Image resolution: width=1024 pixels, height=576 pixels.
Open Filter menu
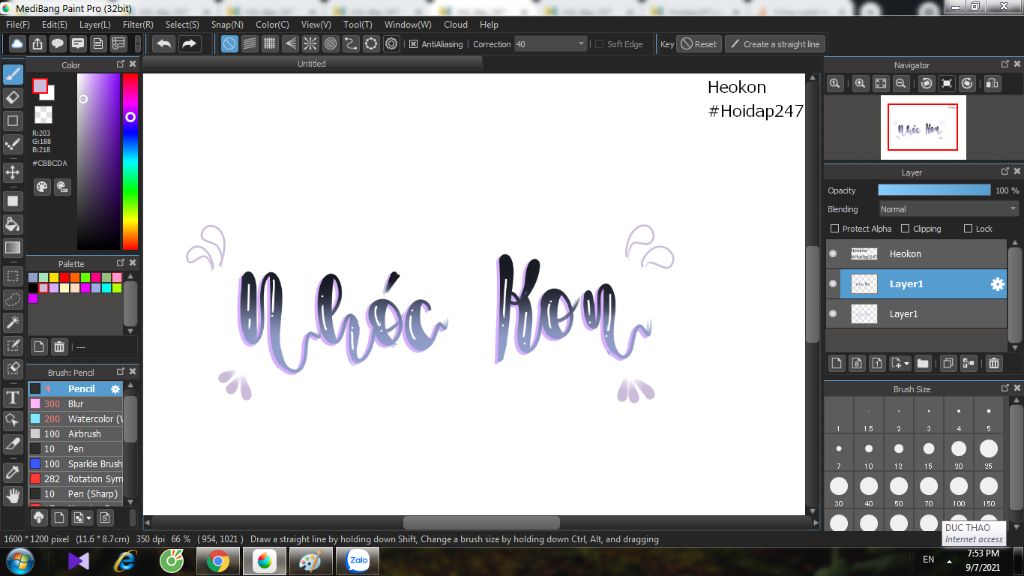(x=138, y=24)
